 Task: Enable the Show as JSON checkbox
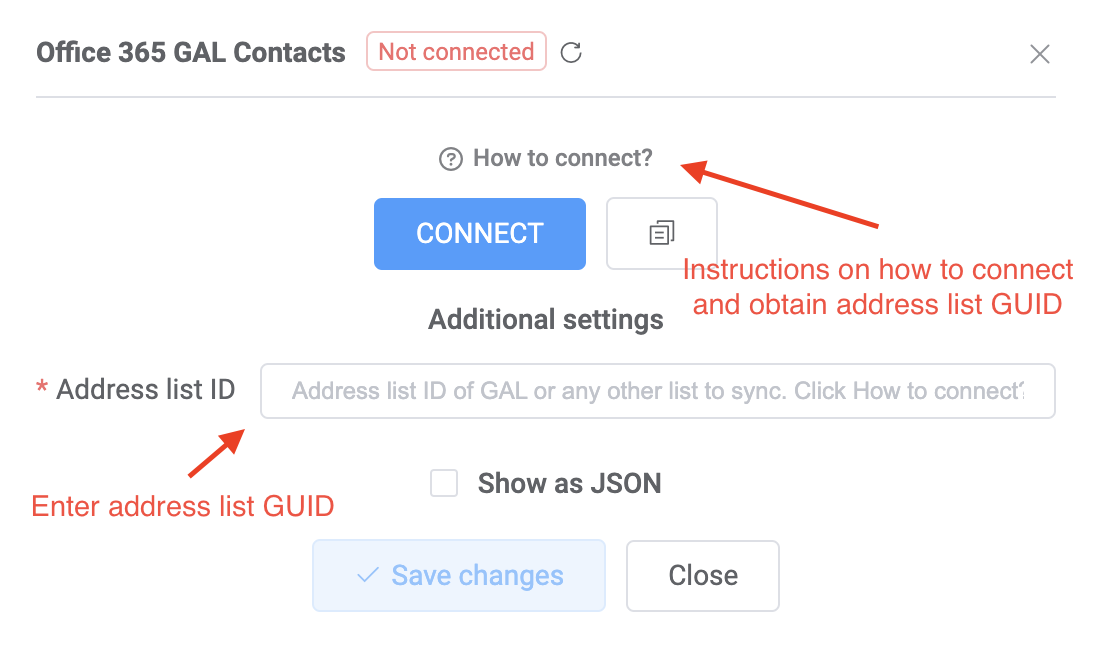click(x=444, y=482)
